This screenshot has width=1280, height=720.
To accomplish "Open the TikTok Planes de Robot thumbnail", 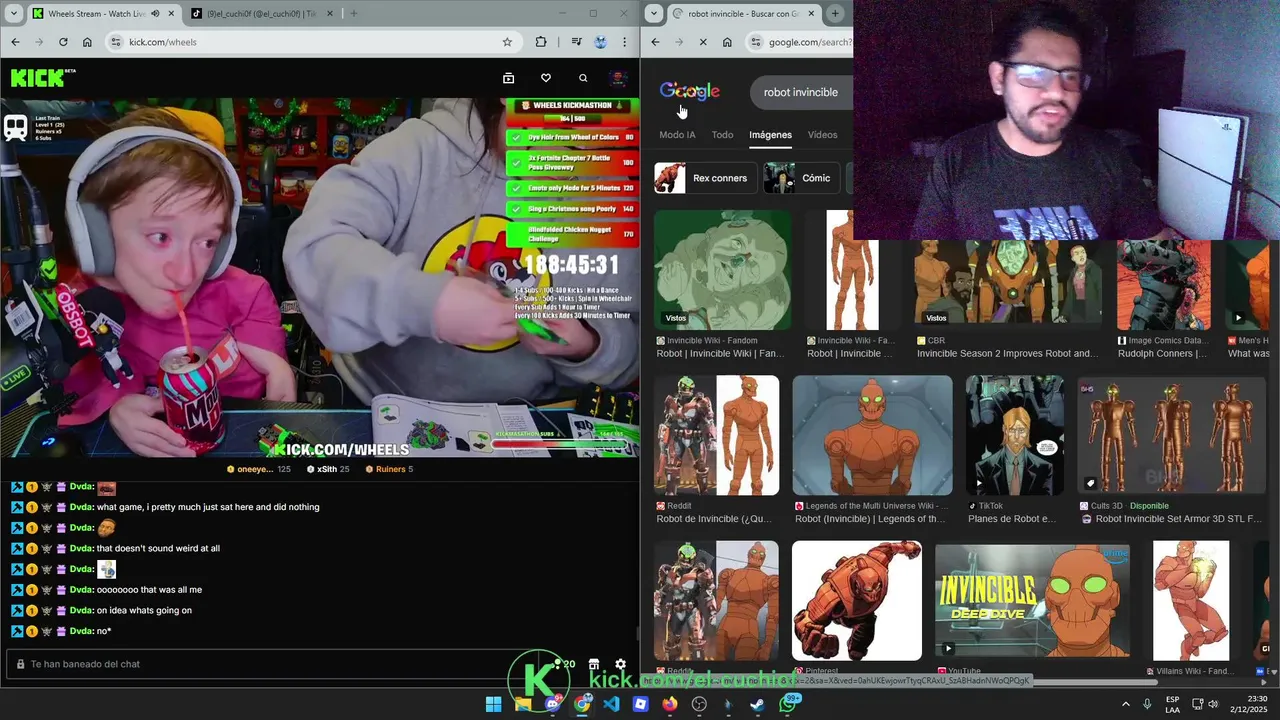I will 1014,435.
